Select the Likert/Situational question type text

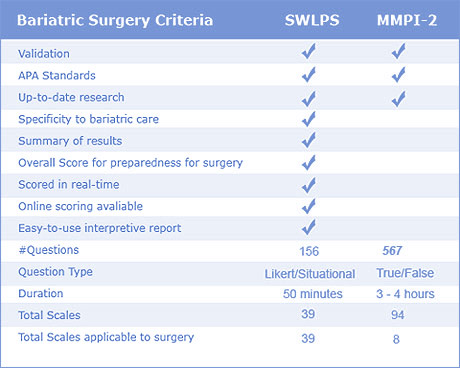(310, 274)
